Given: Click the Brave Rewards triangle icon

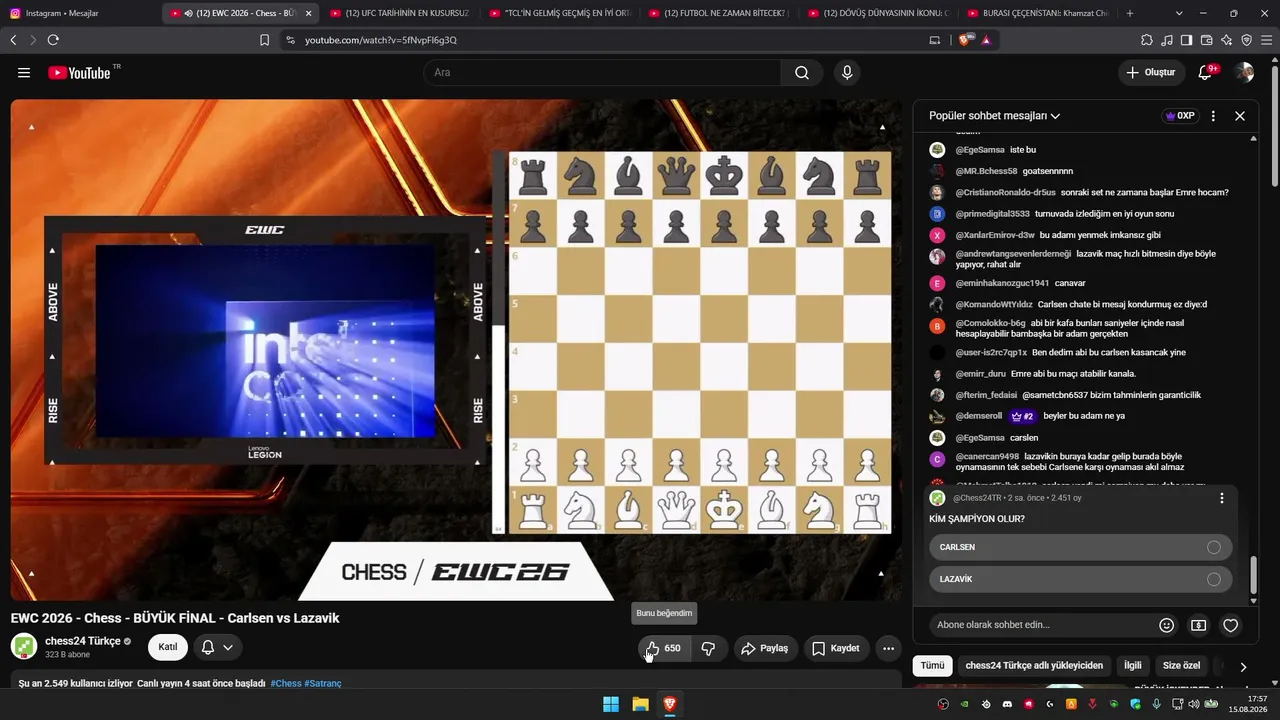Looking at the screenshot, I should tap(986, 40).
